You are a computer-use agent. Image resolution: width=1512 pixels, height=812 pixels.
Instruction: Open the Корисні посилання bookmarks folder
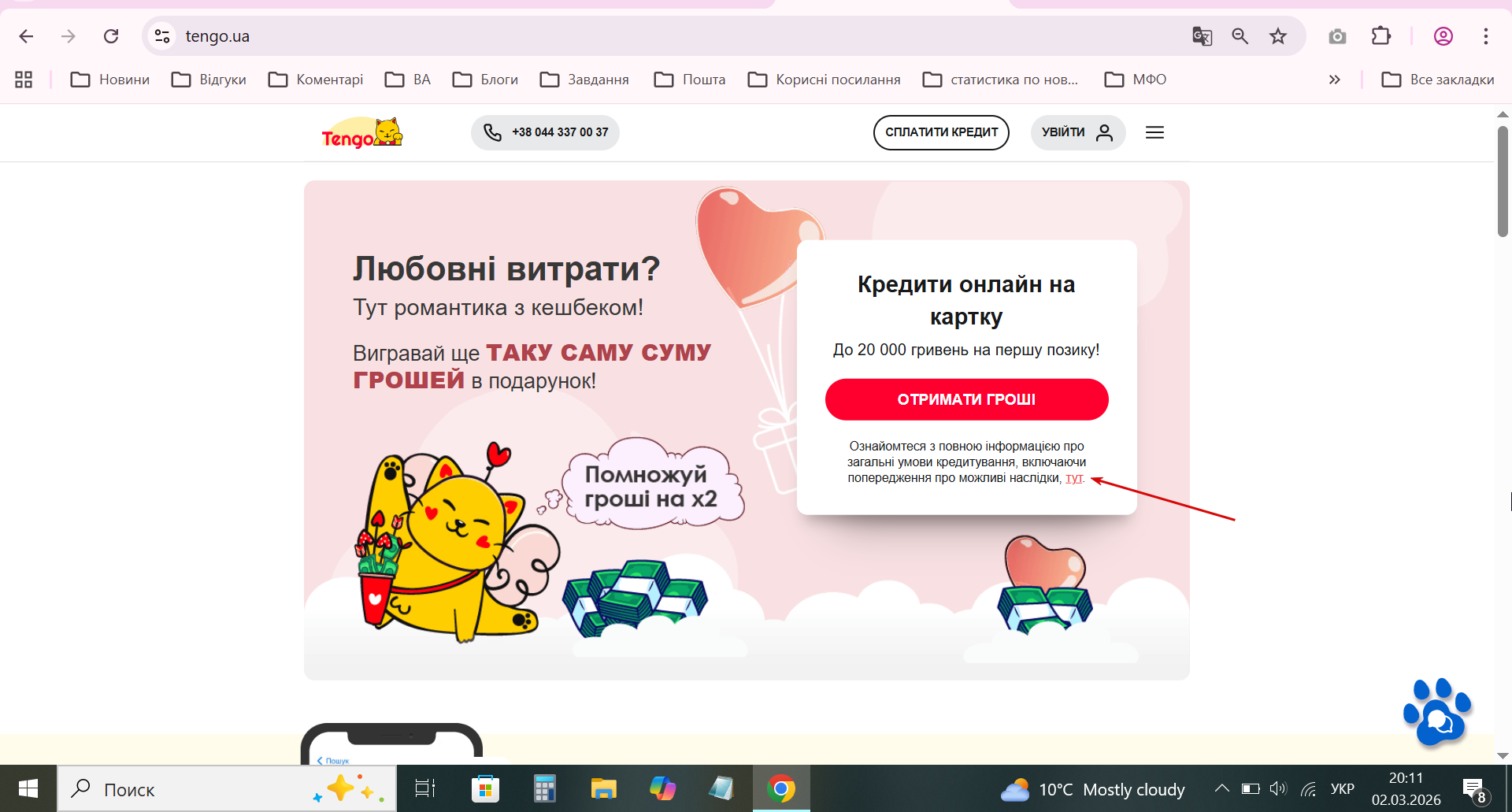(x=824, y=80)
